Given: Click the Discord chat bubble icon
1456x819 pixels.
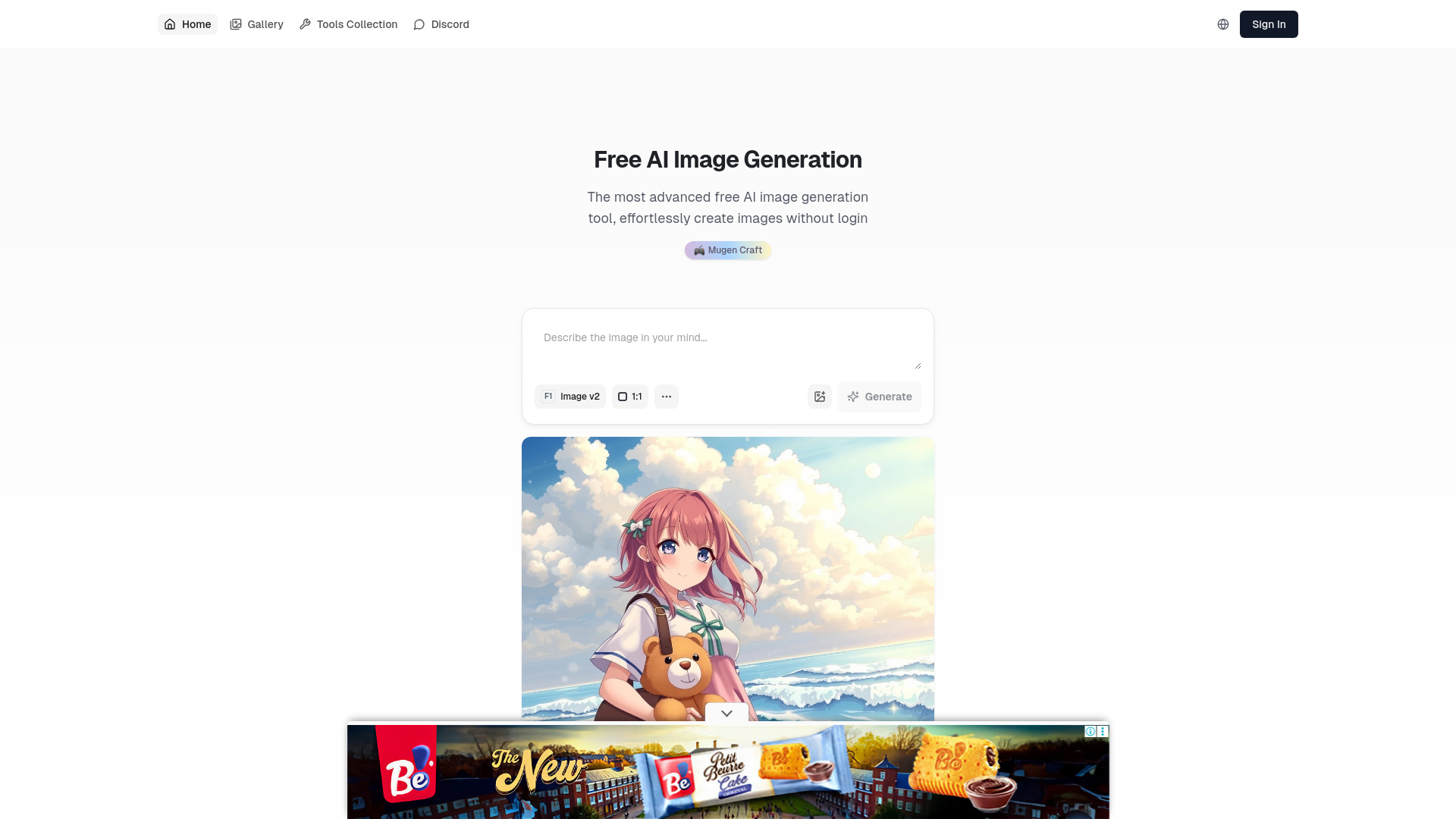Looking at the screenshot, I should coord(419,24).
